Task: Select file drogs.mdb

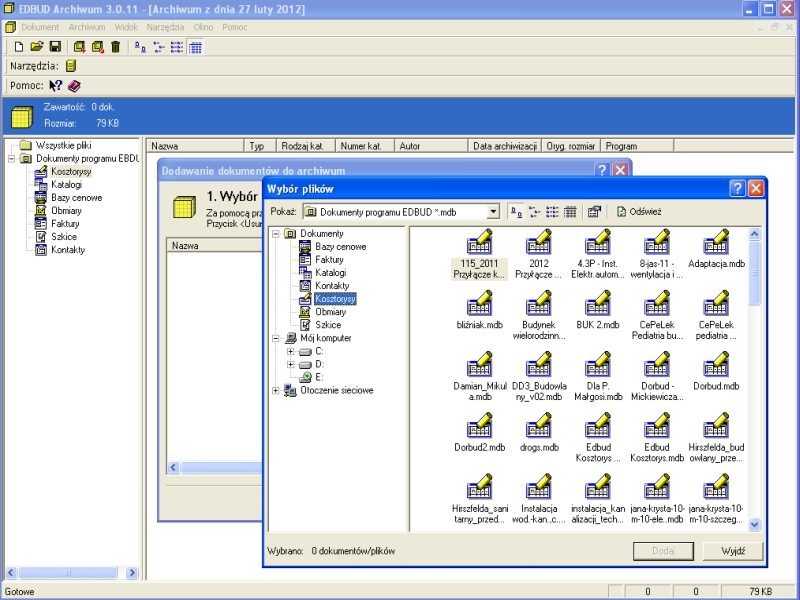Action: point(539,433)
